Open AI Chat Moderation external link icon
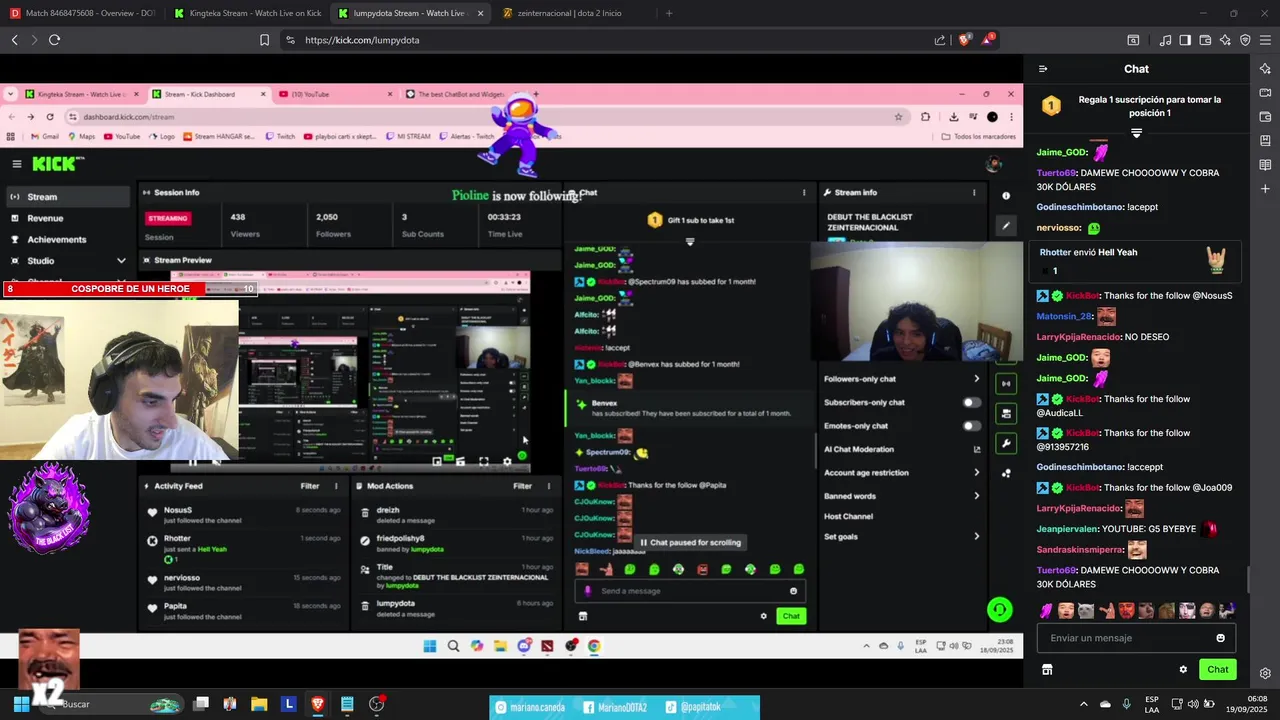 click(x=977, y=449)
